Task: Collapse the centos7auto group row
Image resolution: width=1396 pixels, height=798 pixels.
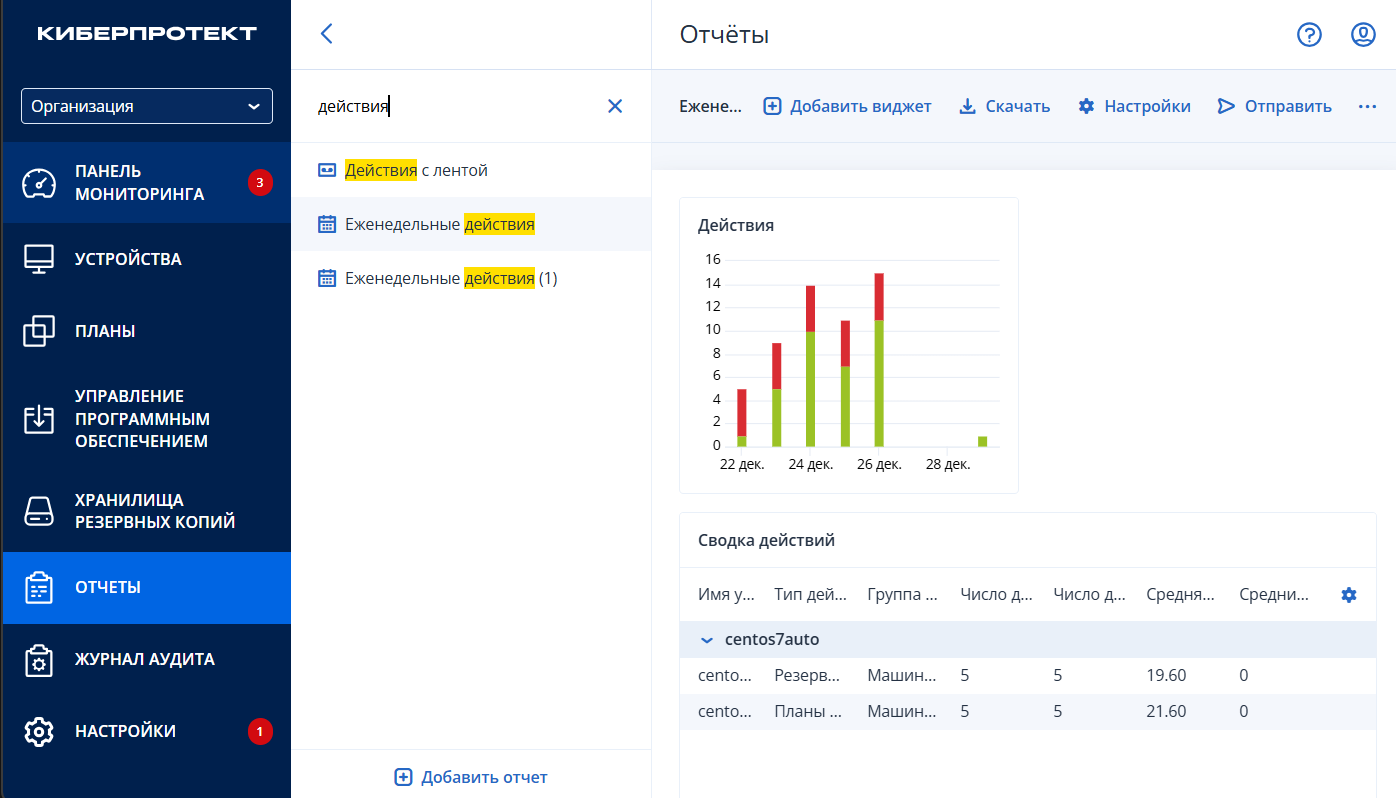Action: tap(707, 640)
